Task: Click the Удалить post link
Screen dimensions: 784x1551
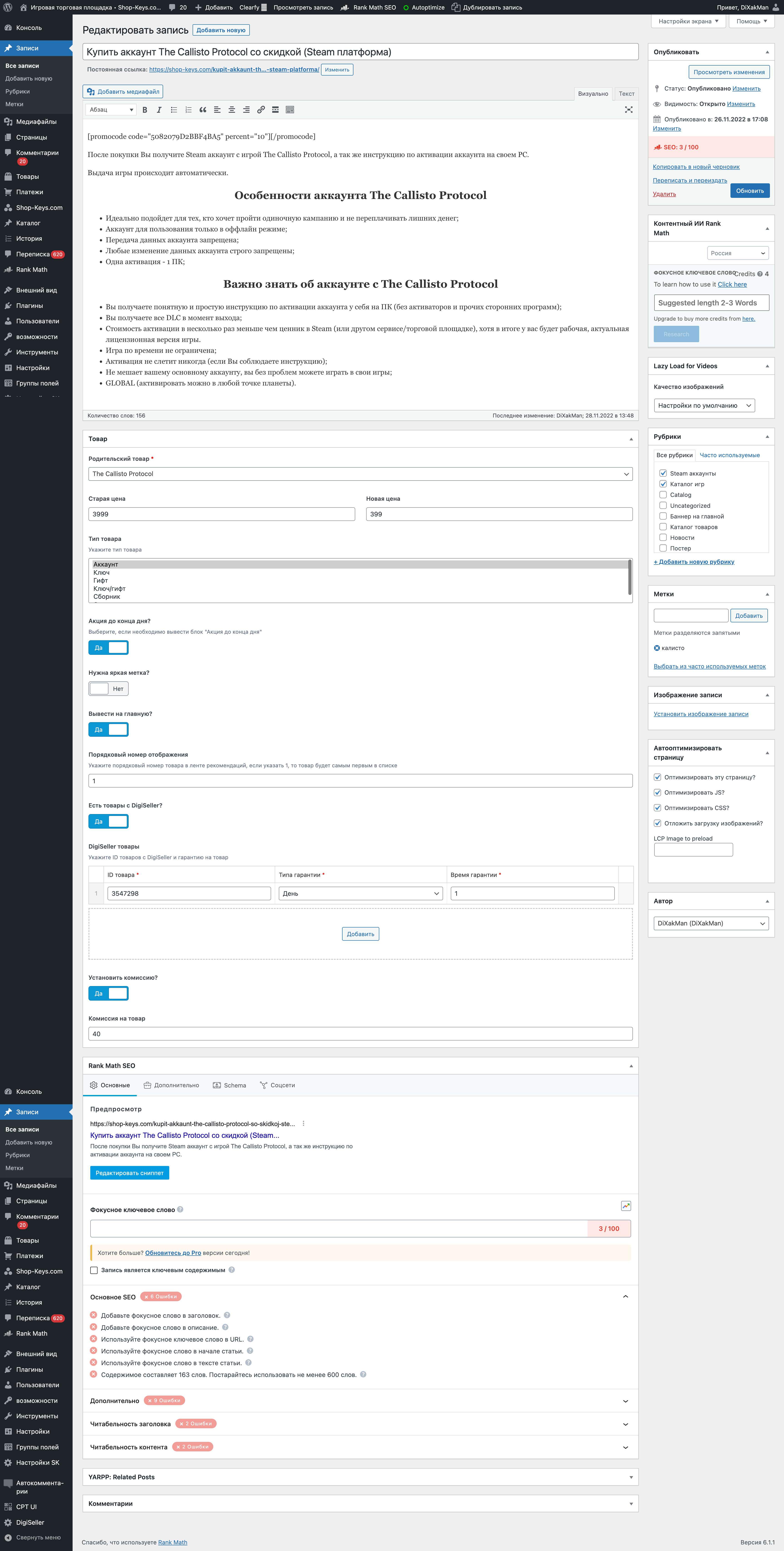Action: pyautogui.click(x=664, y=194)
